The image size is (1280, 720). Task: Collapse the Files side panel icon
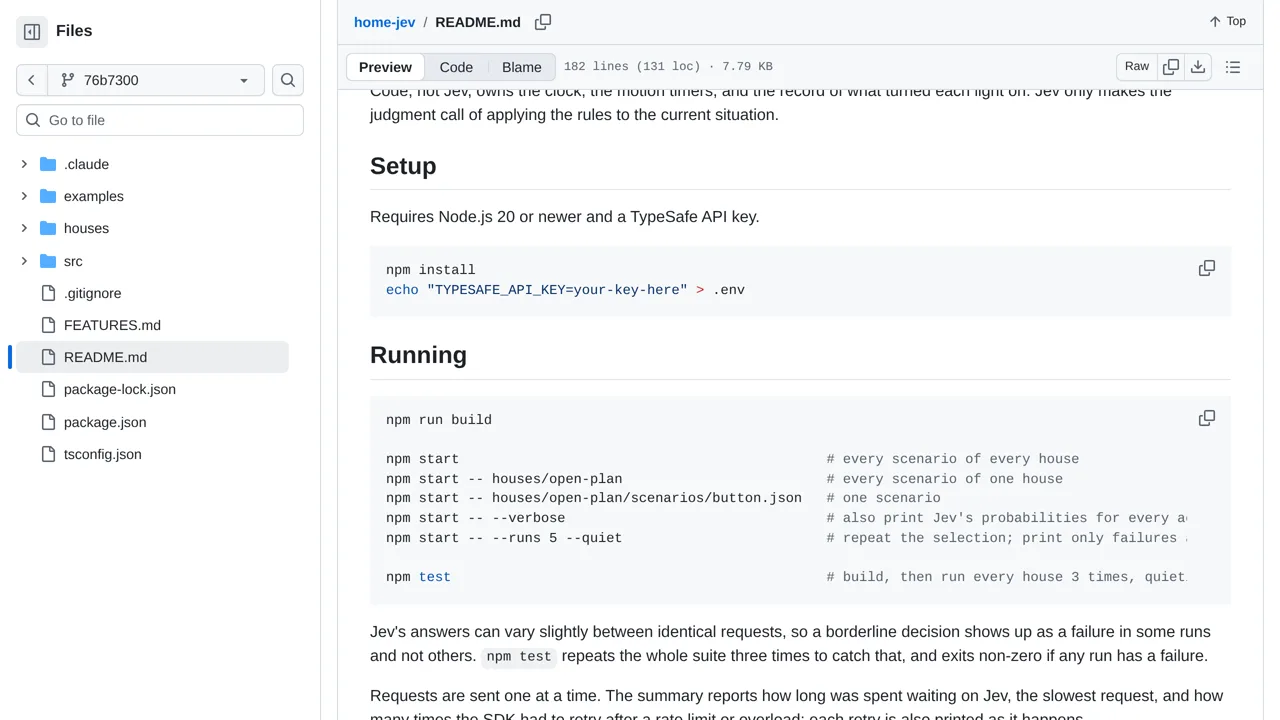coord(32,32)
